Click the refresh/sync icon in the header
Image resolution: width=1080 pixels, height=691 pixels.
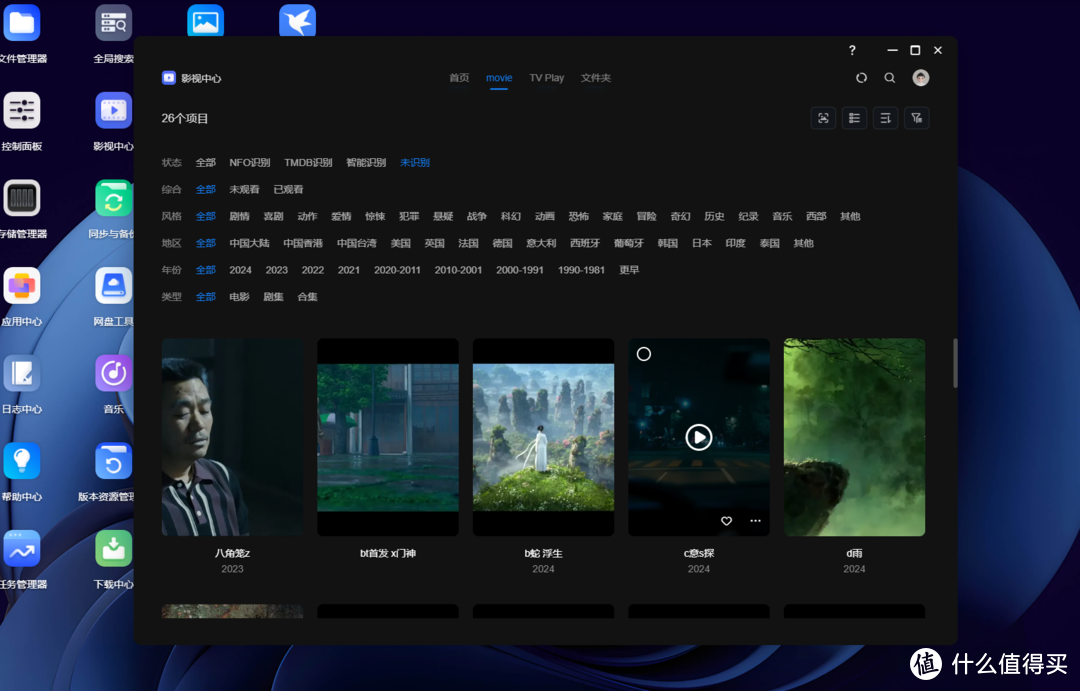pos(861,78)
